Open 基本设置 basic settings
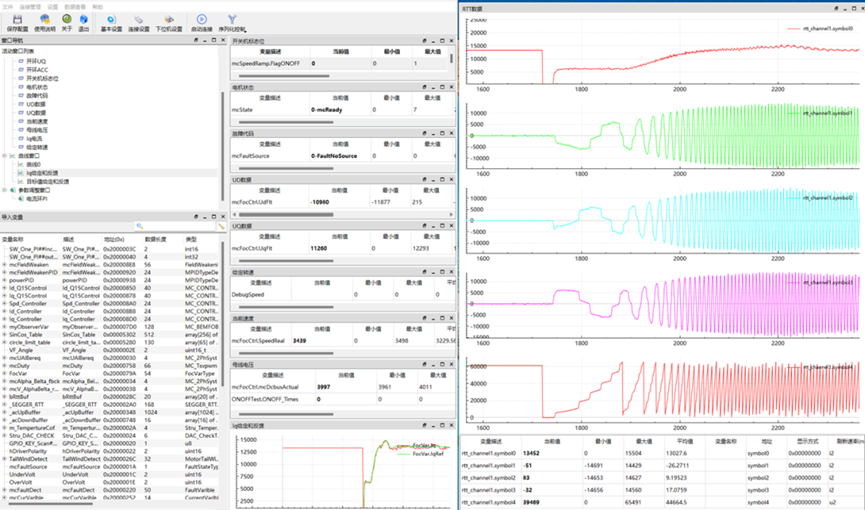The image size is (865, 510). pyautogui.click(x=111, y=23)
